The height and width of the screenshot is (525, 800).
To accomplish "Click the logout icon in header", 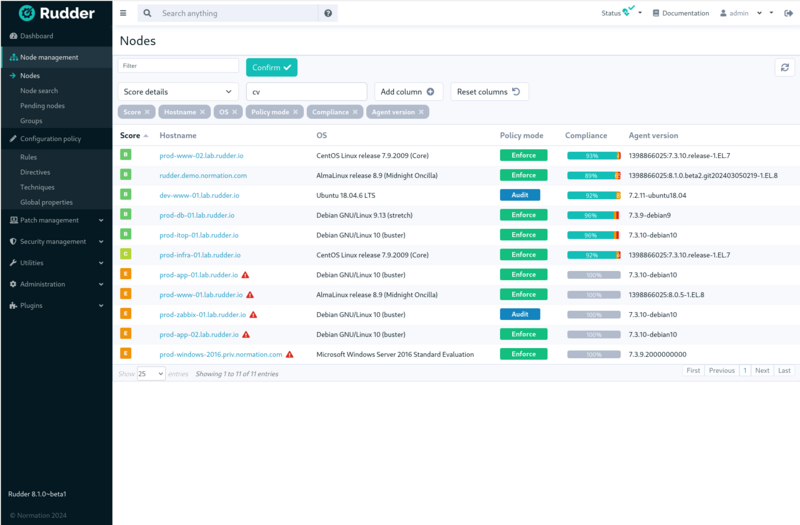I will point(788,13).
